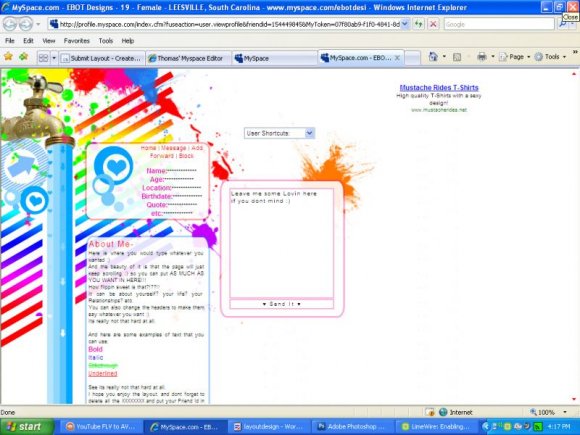This screenshot has height=435, width=580.
Task: Click the Home link in profile box
Action: coord(148,148)
